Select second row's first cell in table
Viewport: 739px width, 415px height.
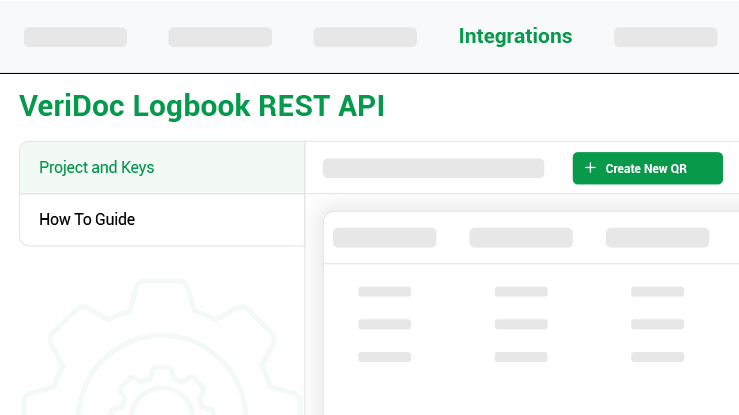[384, 324]
